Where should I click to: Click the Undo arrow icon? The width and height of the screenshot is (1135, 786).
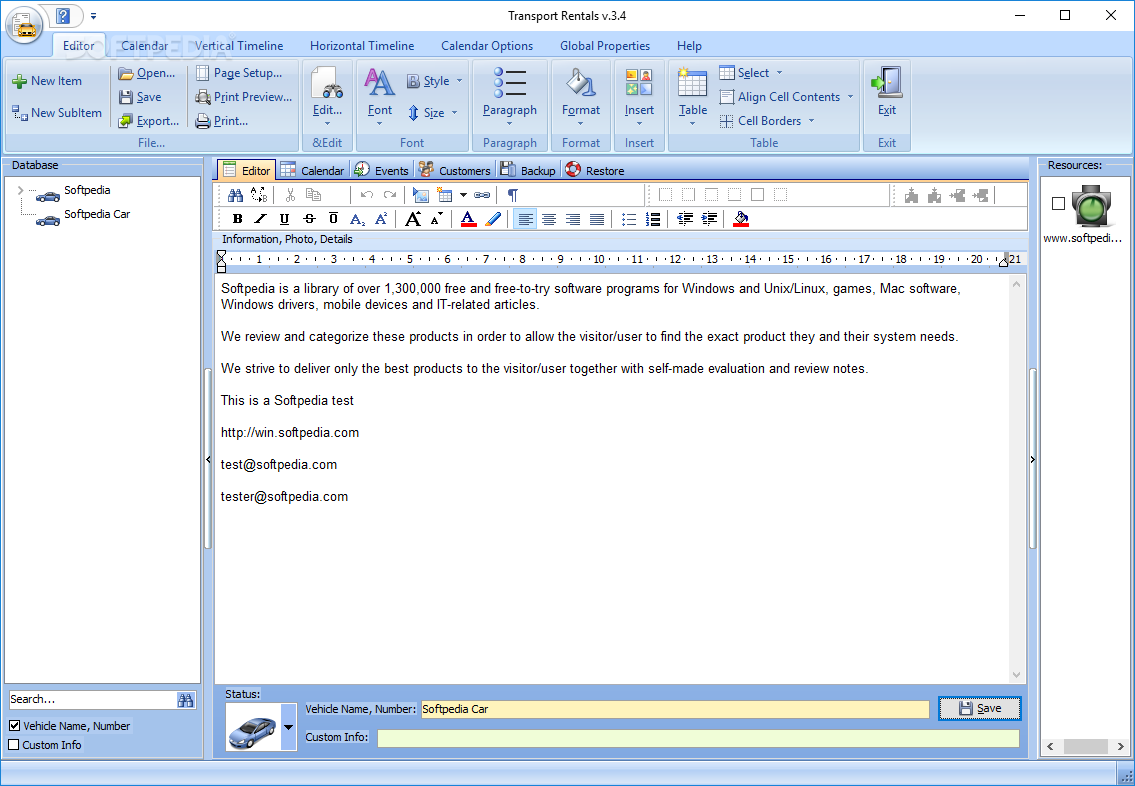(x=367, y=195)
